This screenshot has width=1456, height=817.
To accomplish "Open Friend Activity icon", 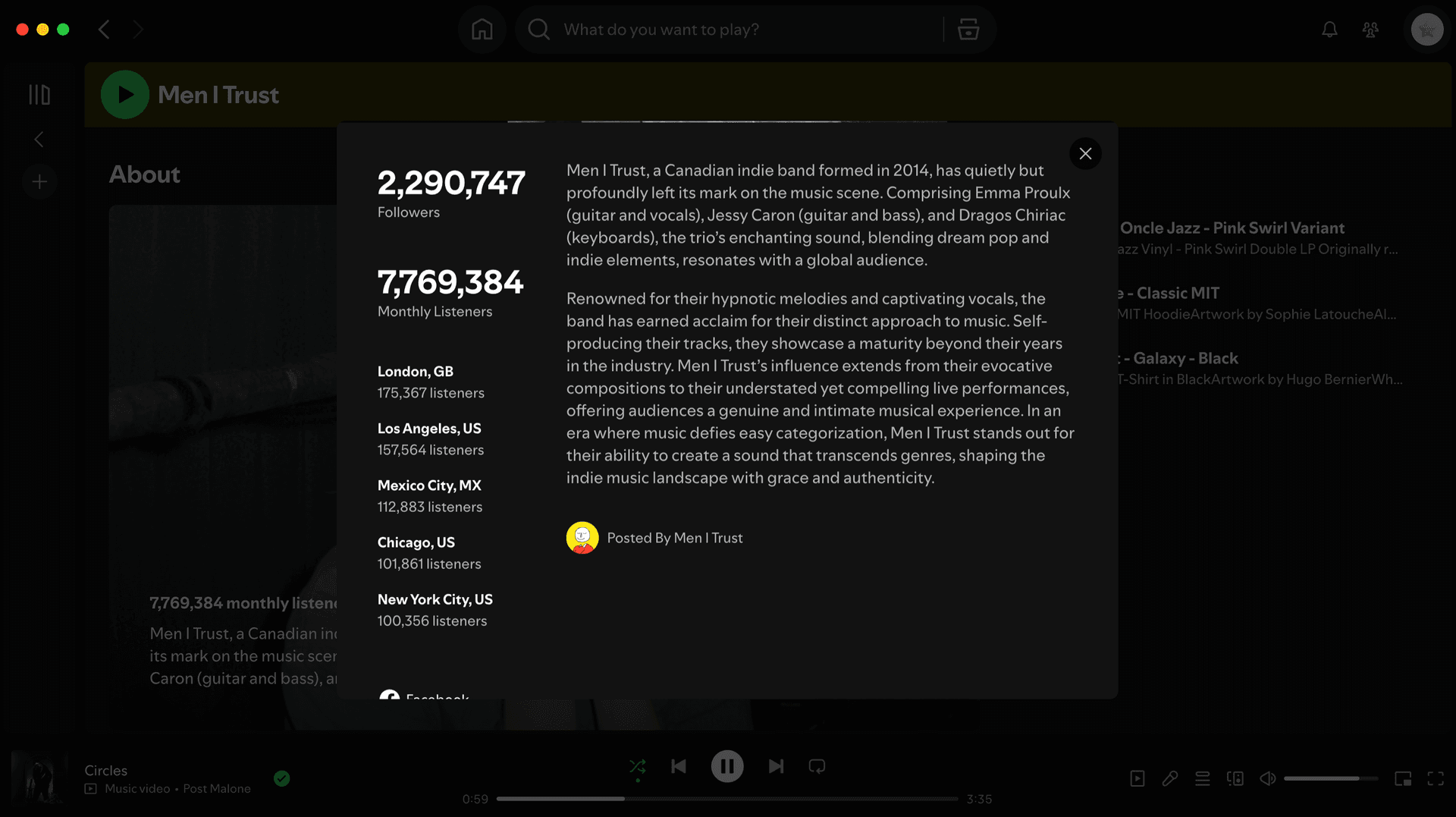I will [x=1370, y=30].
